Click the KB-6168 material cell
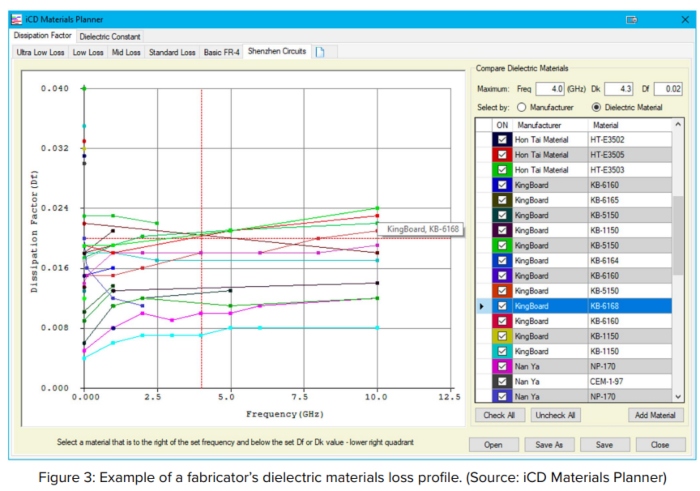700x491 pixels. coord(630,306)
